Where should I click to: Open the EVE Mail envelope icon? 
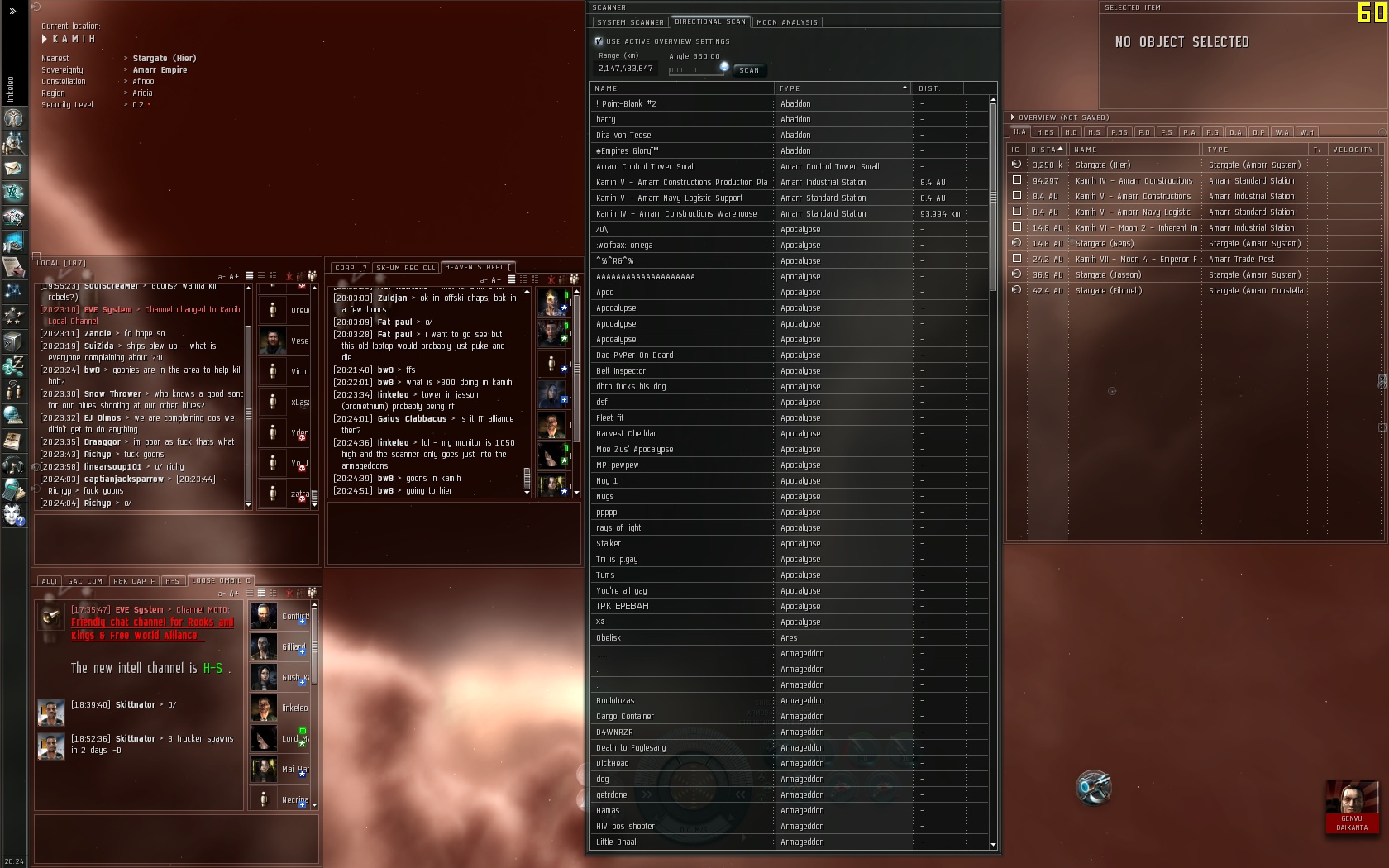point(13,168)
